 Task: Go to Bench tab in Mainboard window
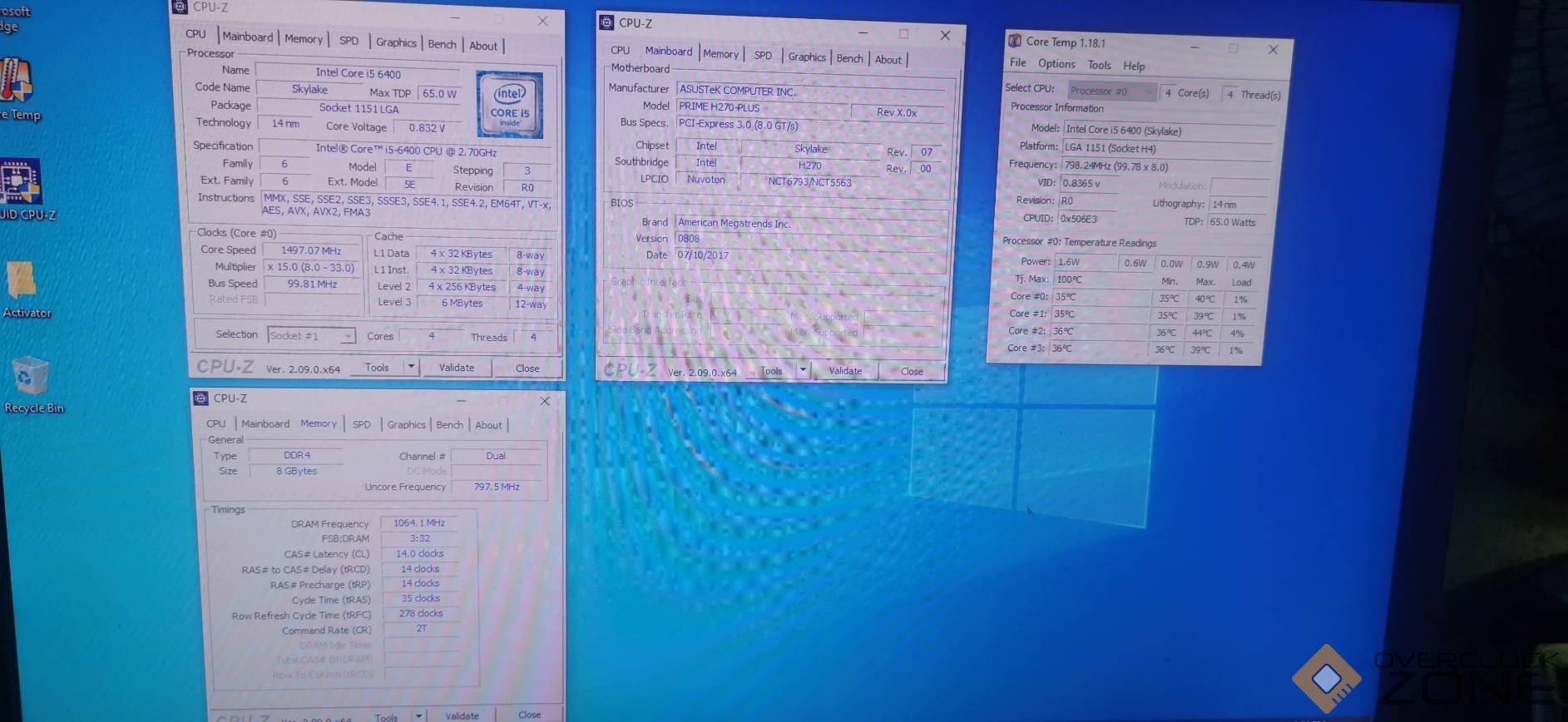849,58
